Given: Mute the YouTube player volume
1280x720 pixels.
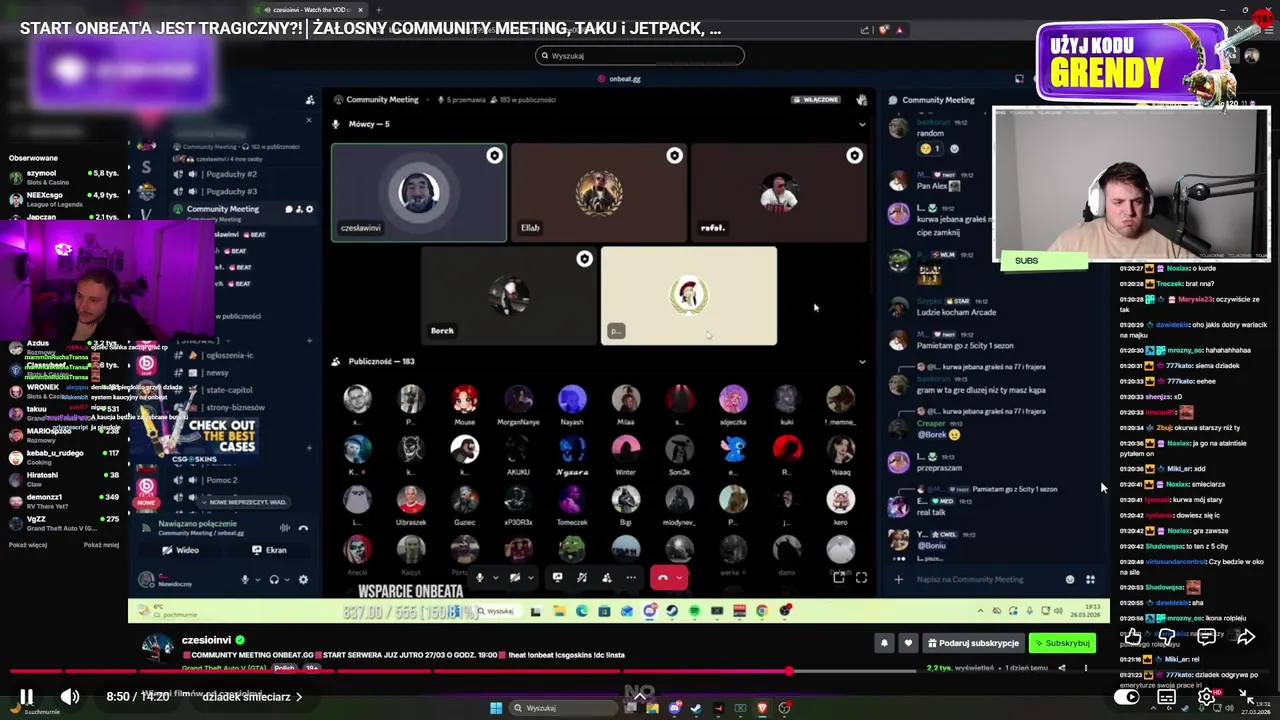Looking at the screenshot, I should pos(70,697).
